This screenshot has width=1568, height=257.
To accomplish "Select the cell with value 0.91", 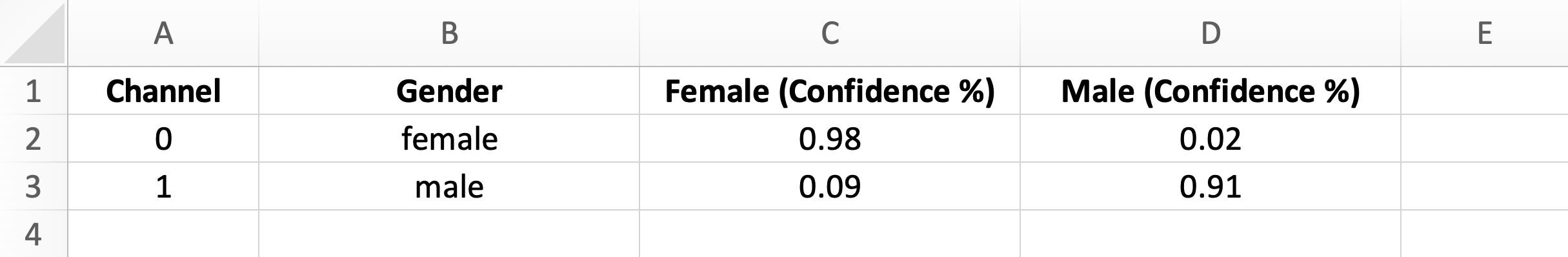I will click(1211, 187).
